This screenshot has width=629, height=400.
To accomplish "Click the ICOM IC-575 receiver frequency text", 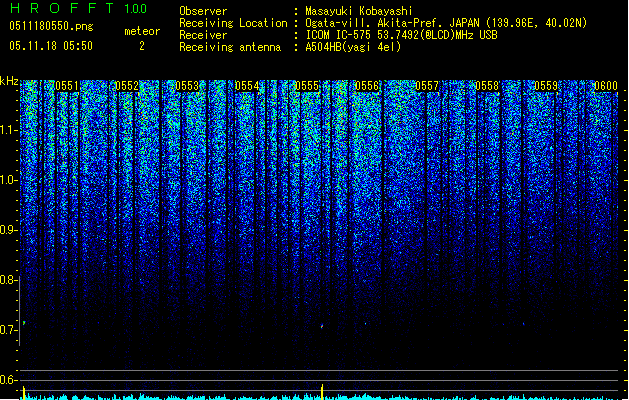I will point(401,35).
